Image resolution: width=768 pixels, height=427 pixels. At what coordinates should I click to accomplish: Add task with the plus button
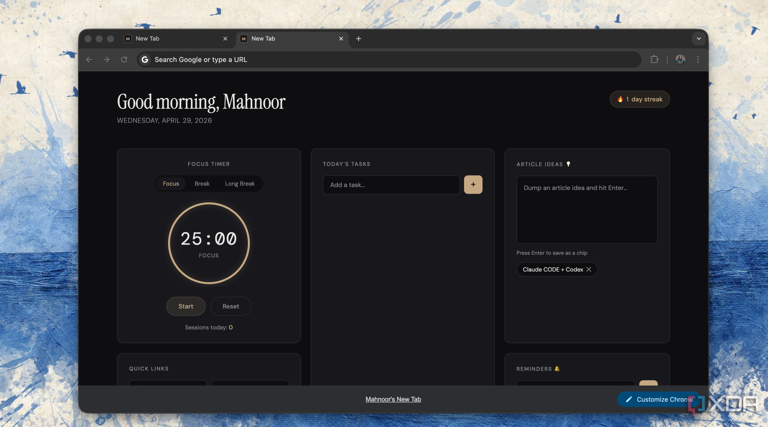(473, 185)
